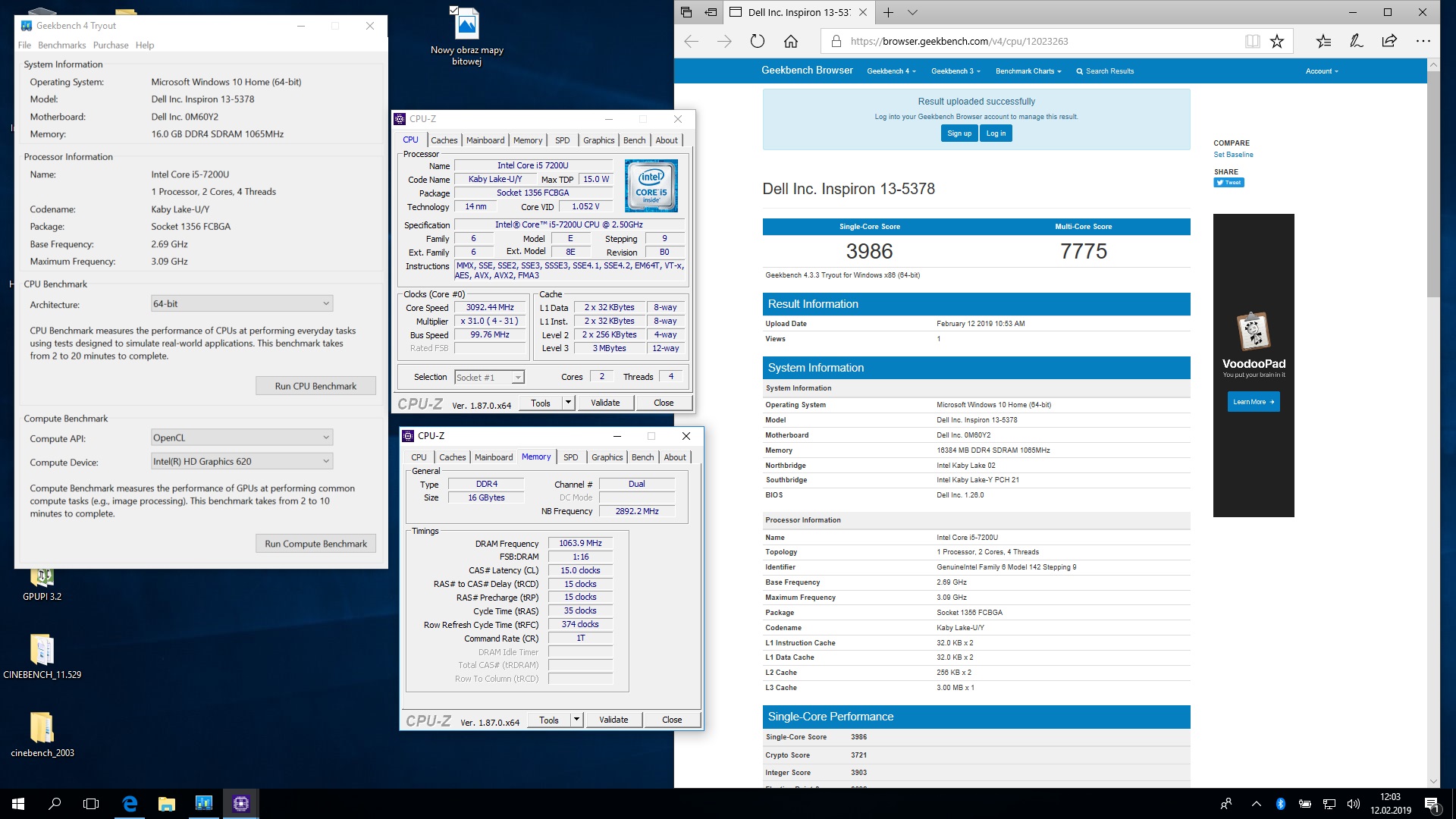1456x819 pixels.
Task: Open the Windows Start menu
Action: tap(18, 804)
